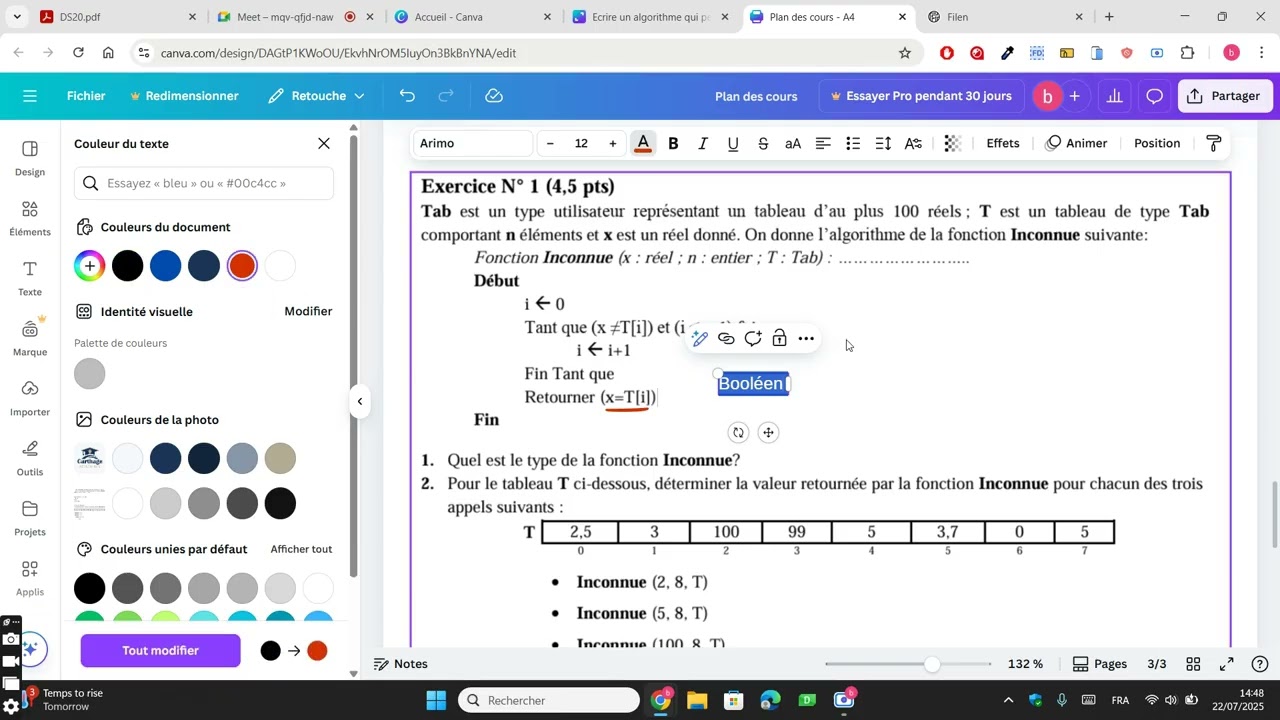
Task: Open the Marque sidebar panel
Action: 30,338
